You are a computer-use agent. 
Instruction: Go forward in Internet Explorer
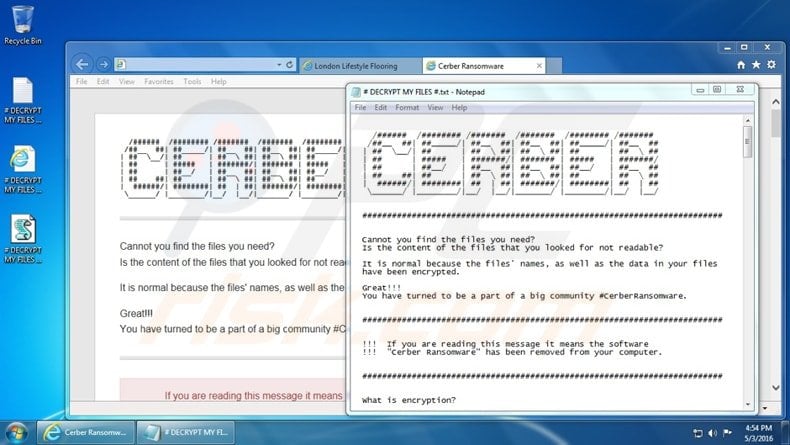tap(103, 65)
